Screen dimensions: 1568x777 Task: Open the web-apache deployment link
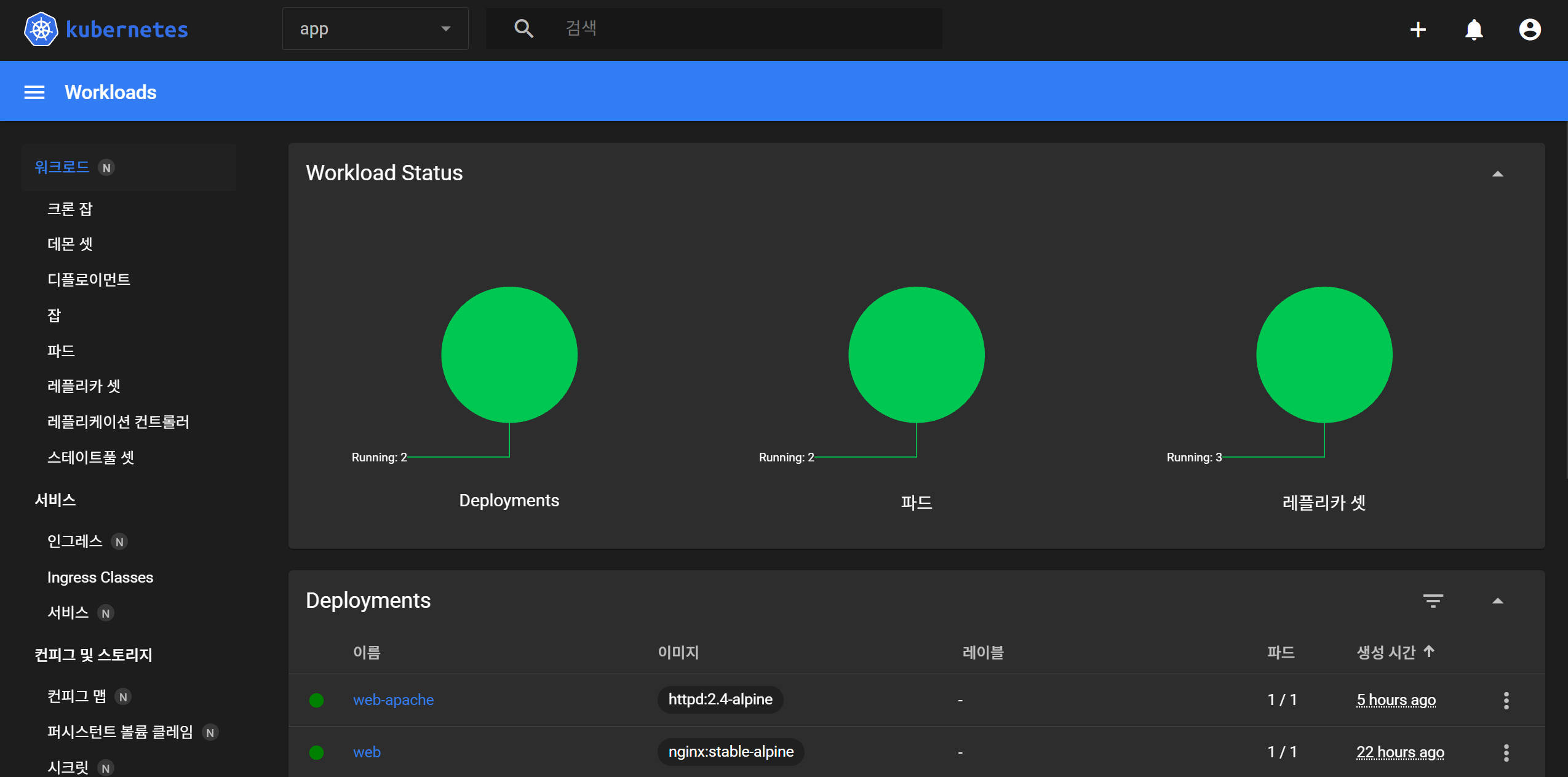[x=393, y=700]
